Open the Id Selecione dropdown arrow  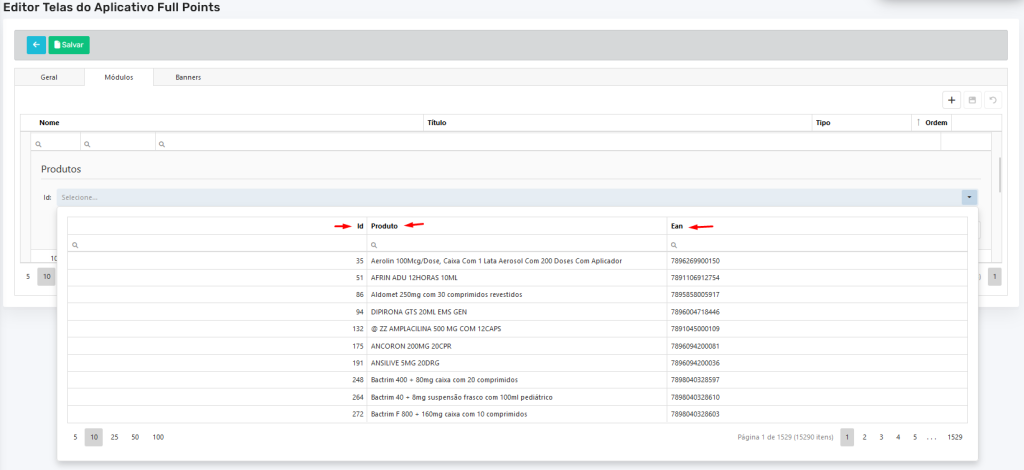coord(970,196)
